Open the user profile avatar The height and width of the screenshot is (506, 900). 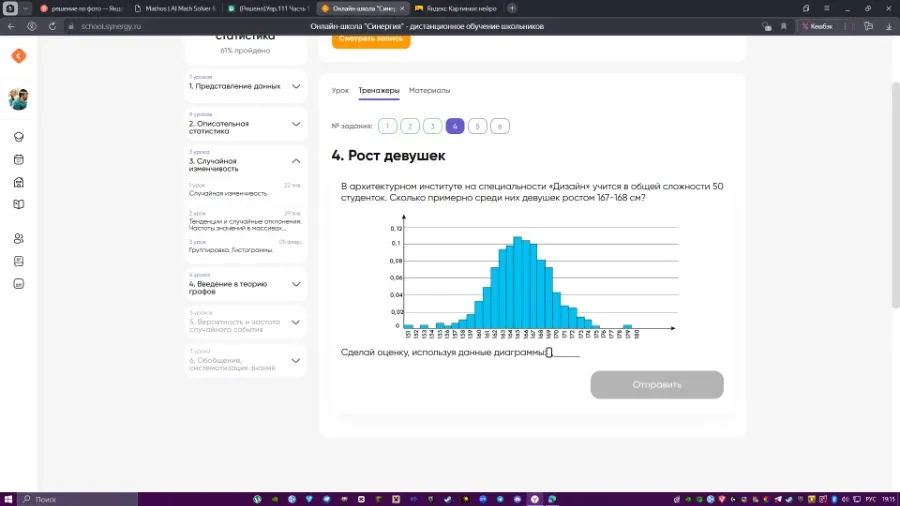coord(18,99)
